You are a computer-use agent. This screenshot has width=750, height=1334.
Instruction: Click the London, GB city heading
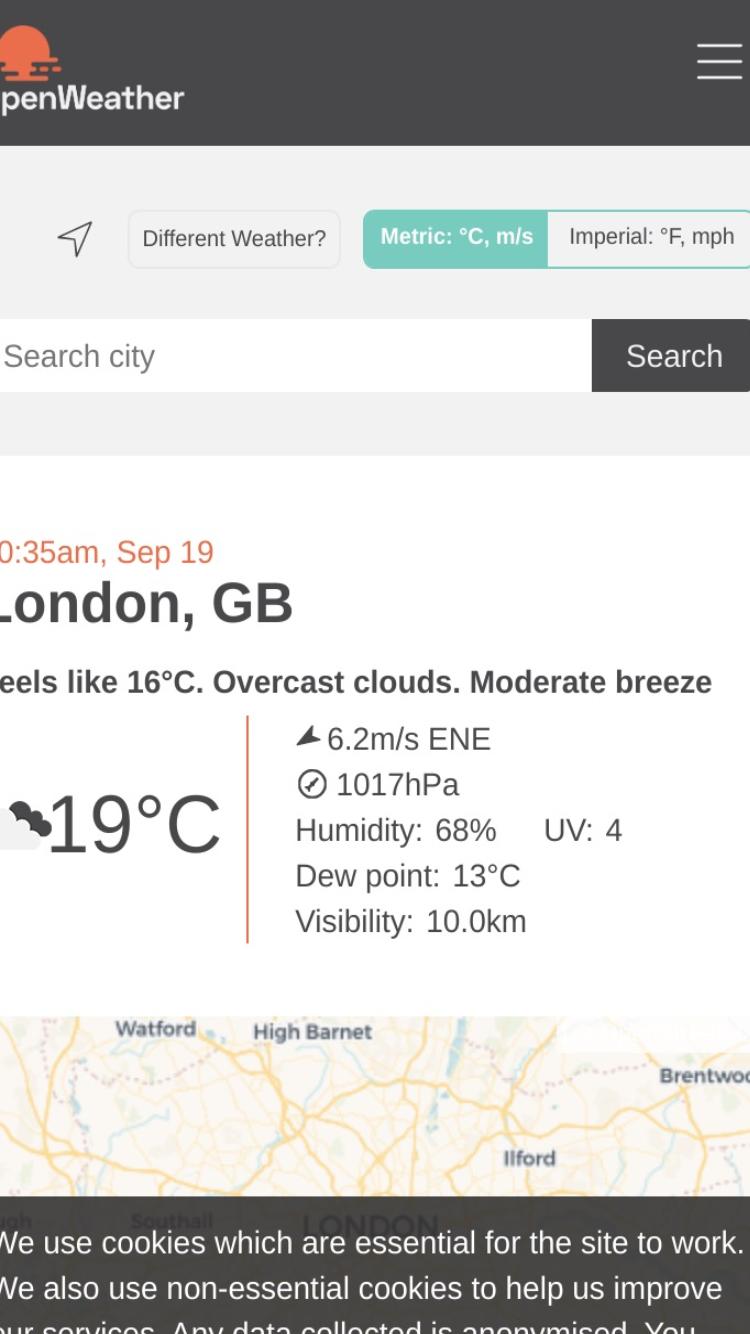[x=146, y=604]
